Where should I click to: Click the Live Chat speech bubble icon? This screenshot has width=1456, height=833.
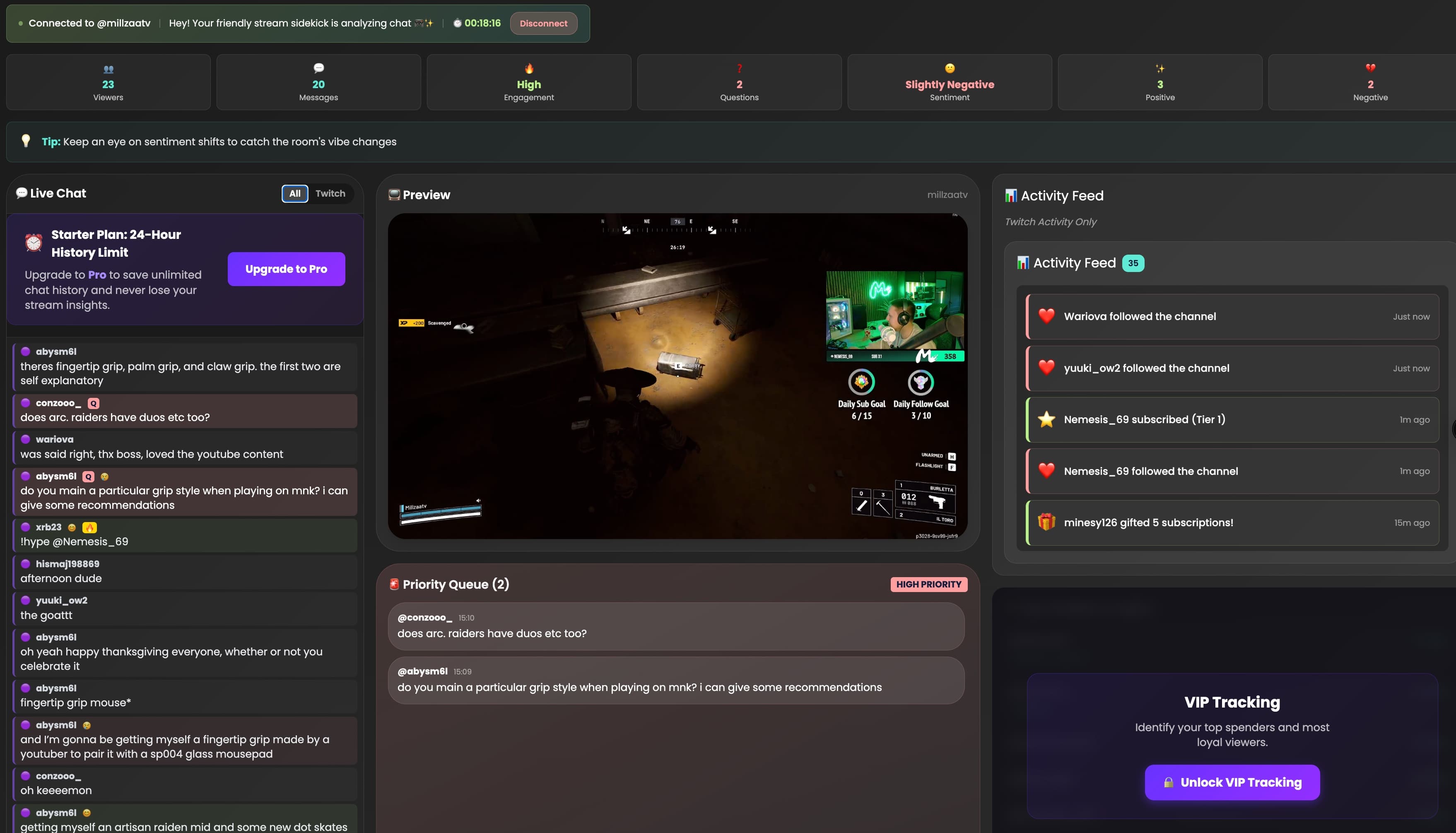(21, 193)
